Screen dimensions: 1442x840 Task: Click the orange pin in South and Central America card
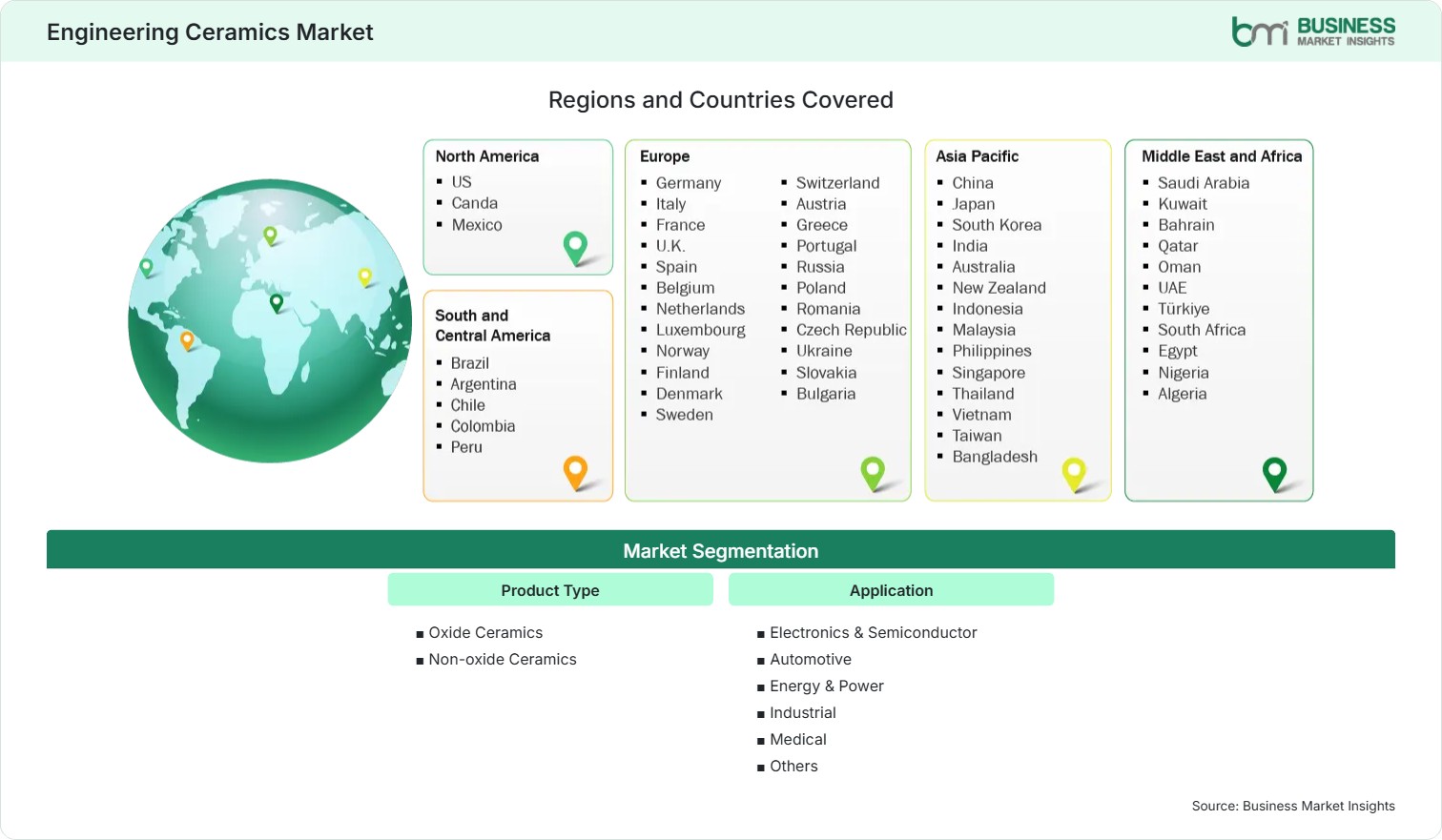click(x=575, y=473)
